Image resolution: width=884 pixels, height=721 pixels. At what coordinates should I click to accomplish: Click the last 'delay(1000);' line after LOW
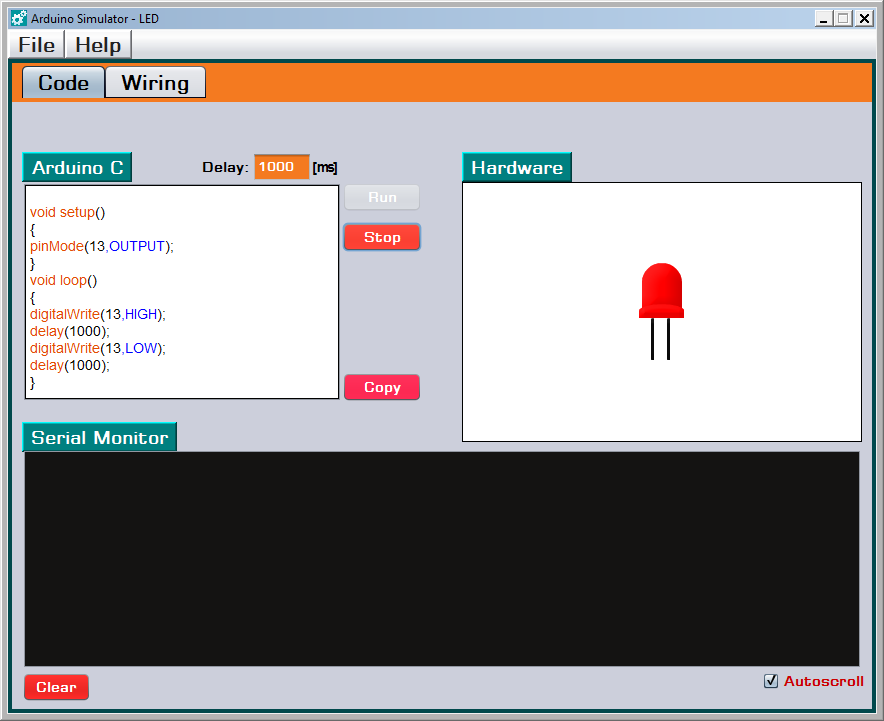coord(70,365)
